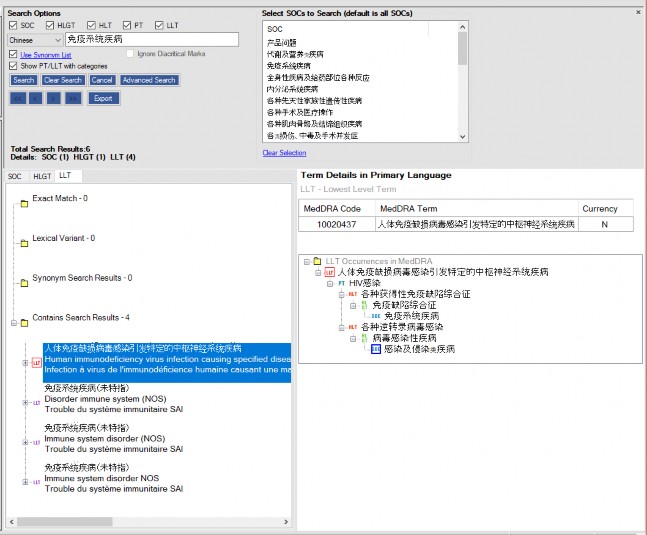Open the Chinese language dropdown
This screenshot has width=647, height=535.
pos(55,40)
